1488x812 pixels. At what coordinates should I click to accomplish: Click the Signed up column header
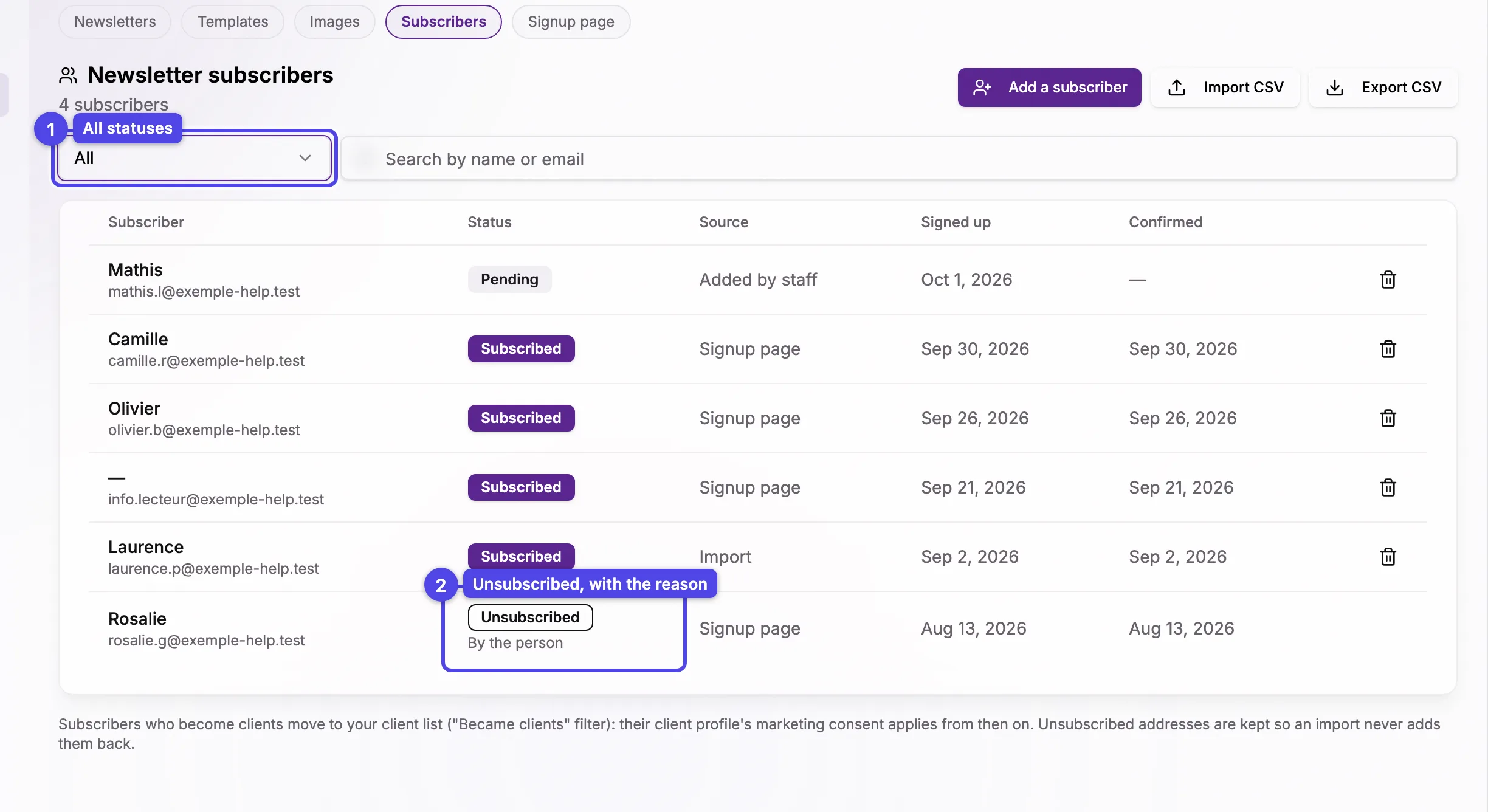[956, 222]
